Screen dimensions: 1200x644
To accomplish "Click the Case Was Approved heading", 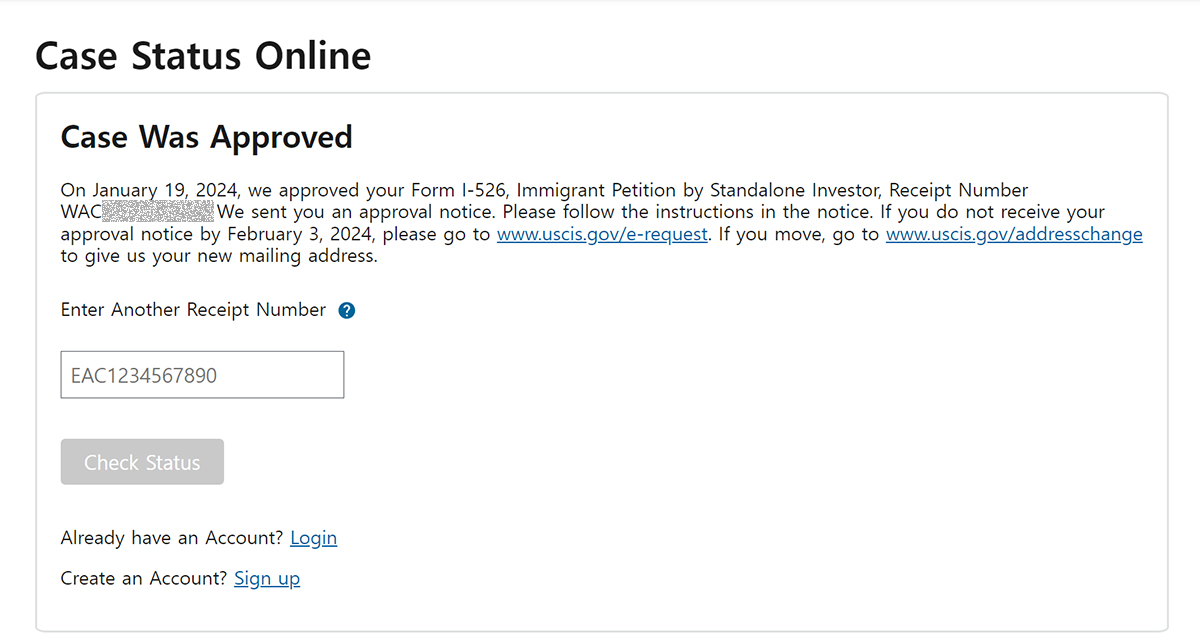I will (x=207, y=137).
